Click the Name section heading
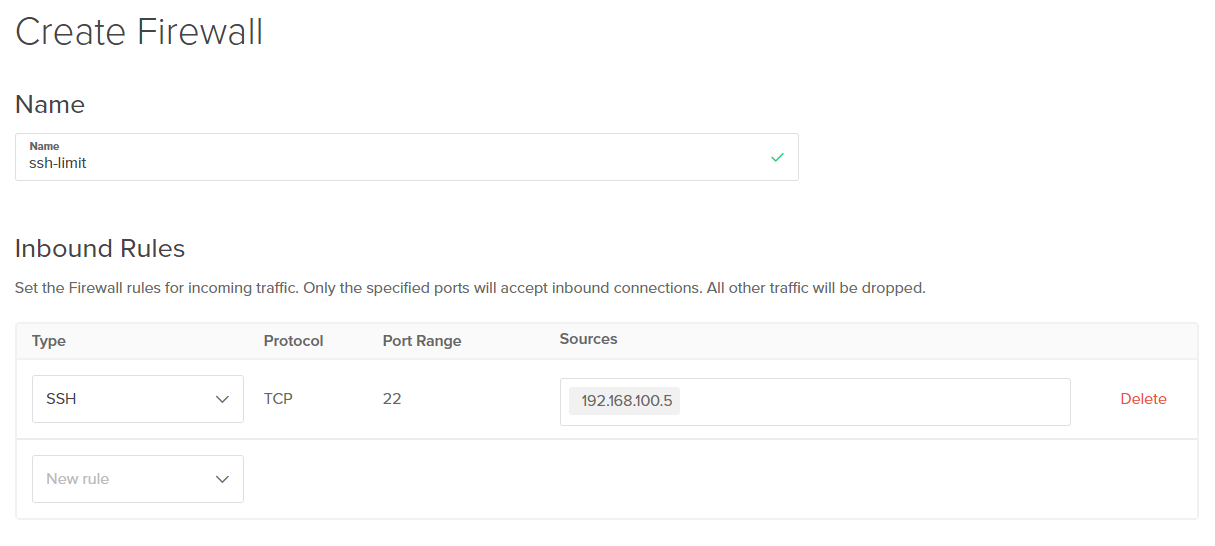Viewport: 1215px width, 546px height. (x=50, y=105)
